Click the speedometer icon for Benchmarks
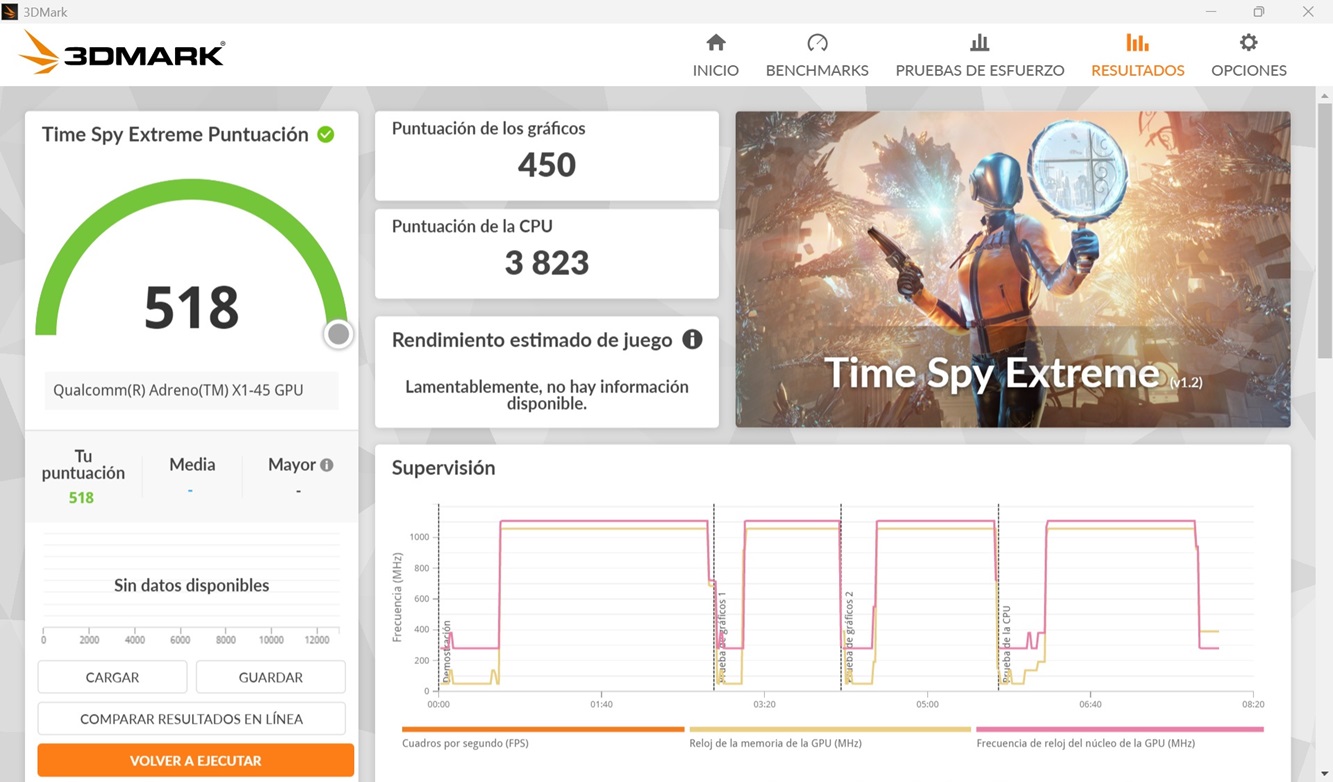This screenshot has width=1333, height=782. (x=817, y=43)
